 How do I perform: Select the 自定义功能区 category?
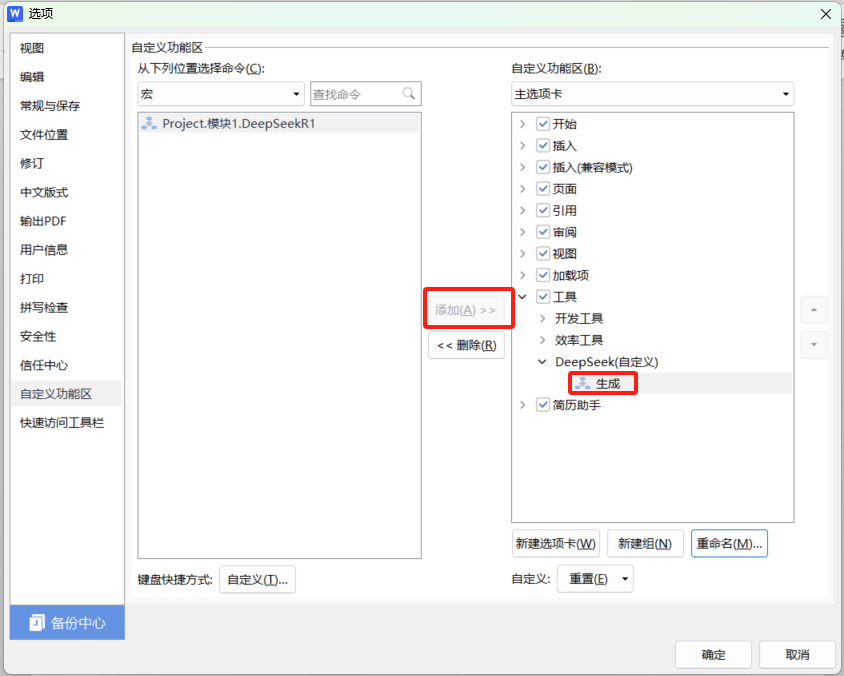pos(67,394)
